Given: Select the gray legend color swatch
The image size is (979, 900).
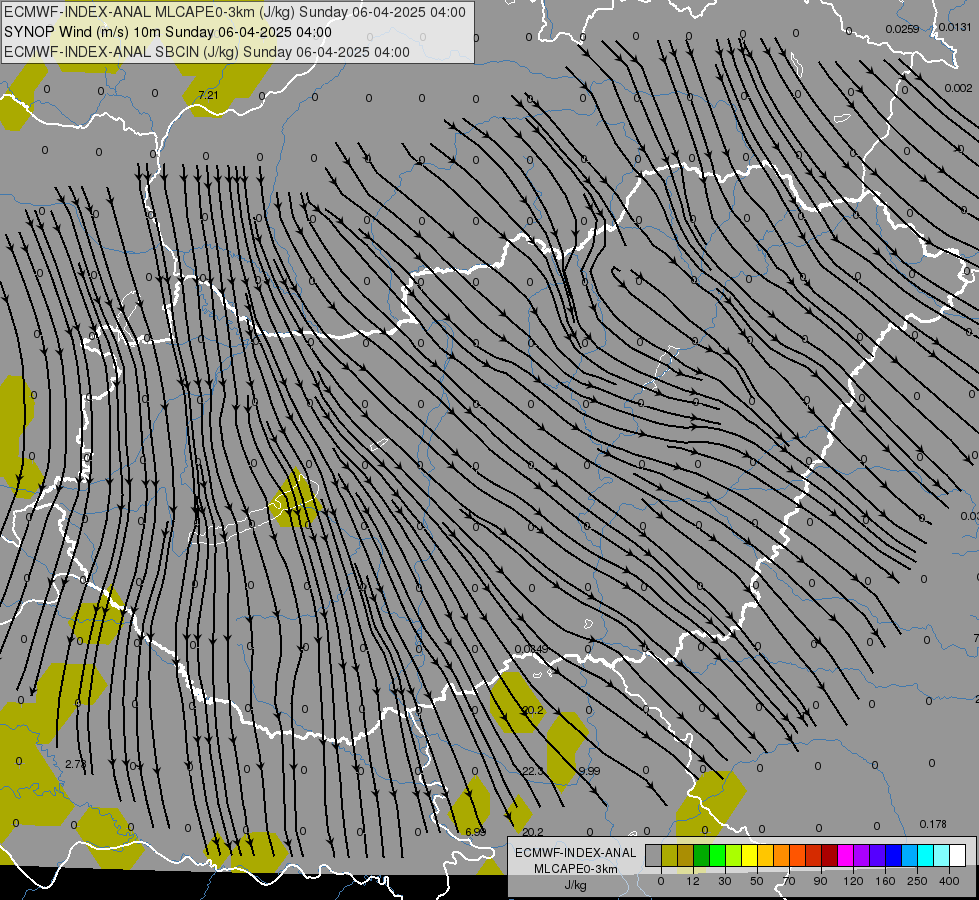Looking at the screenshot, I should (654, 855).
